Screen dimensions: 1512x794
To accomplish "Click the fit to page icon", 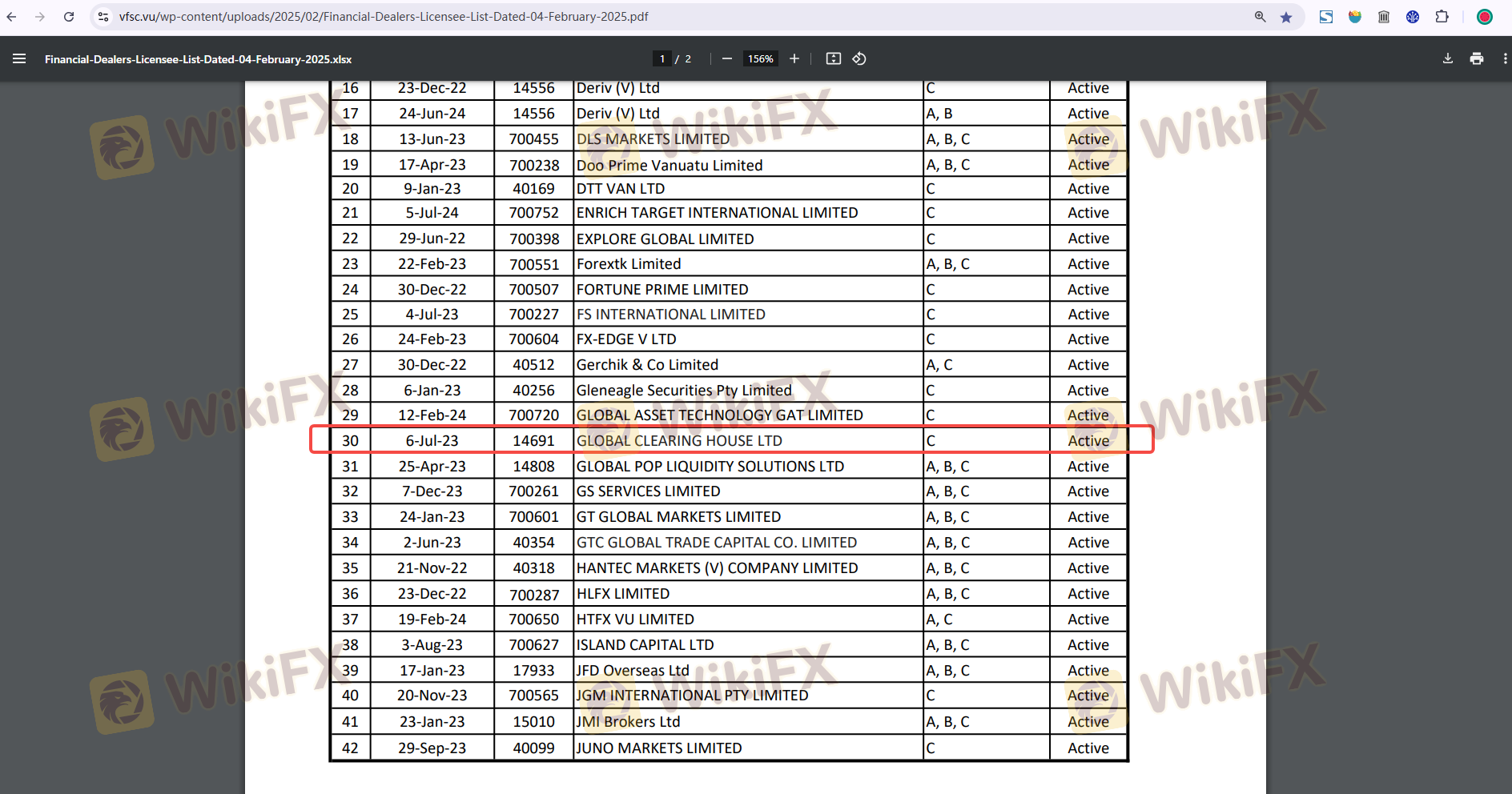I will point(833,58).
